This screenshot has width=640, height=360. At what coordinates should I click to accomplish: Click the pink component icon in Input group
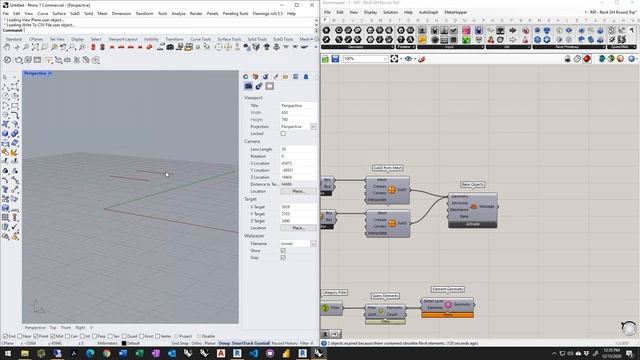(466, 30)
